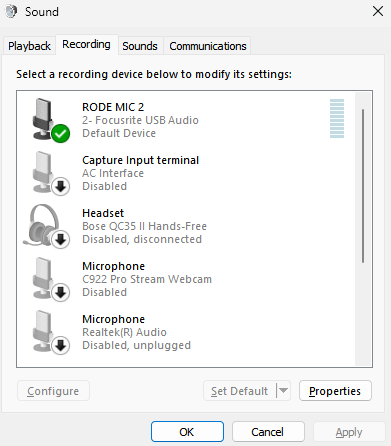Click the RODE MIC 2 input level meter

(x=337, y=118)
